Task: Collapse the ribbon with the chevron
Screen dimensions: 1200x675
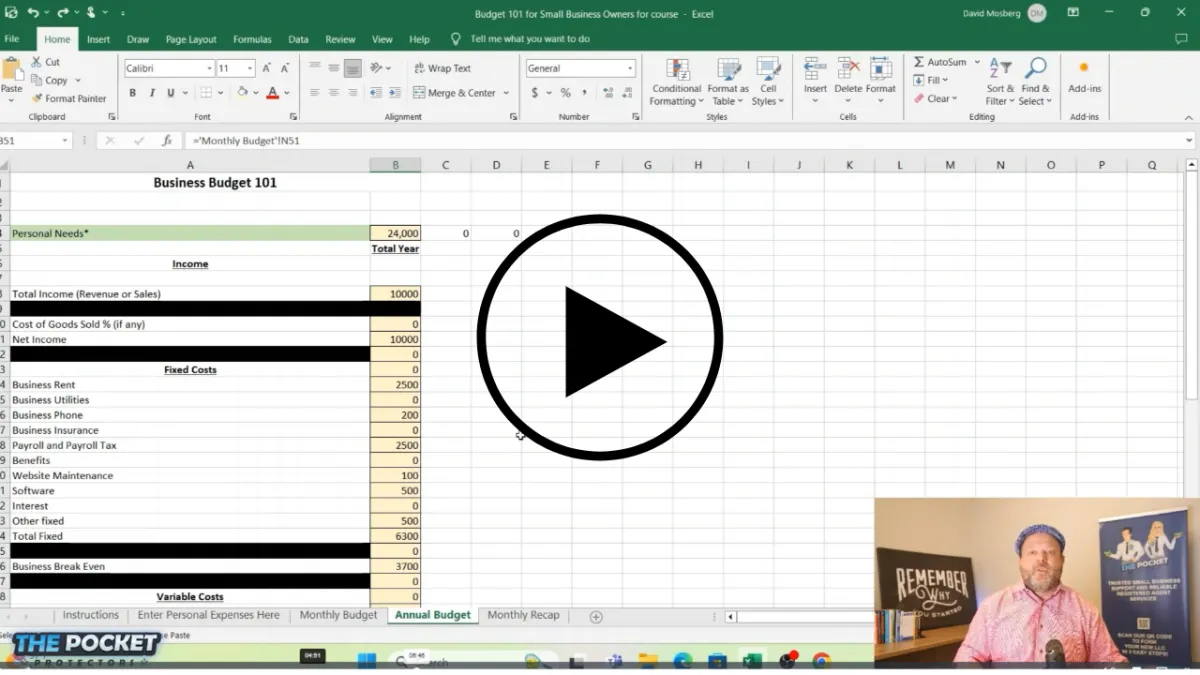Action: (x=1189, y=117)
